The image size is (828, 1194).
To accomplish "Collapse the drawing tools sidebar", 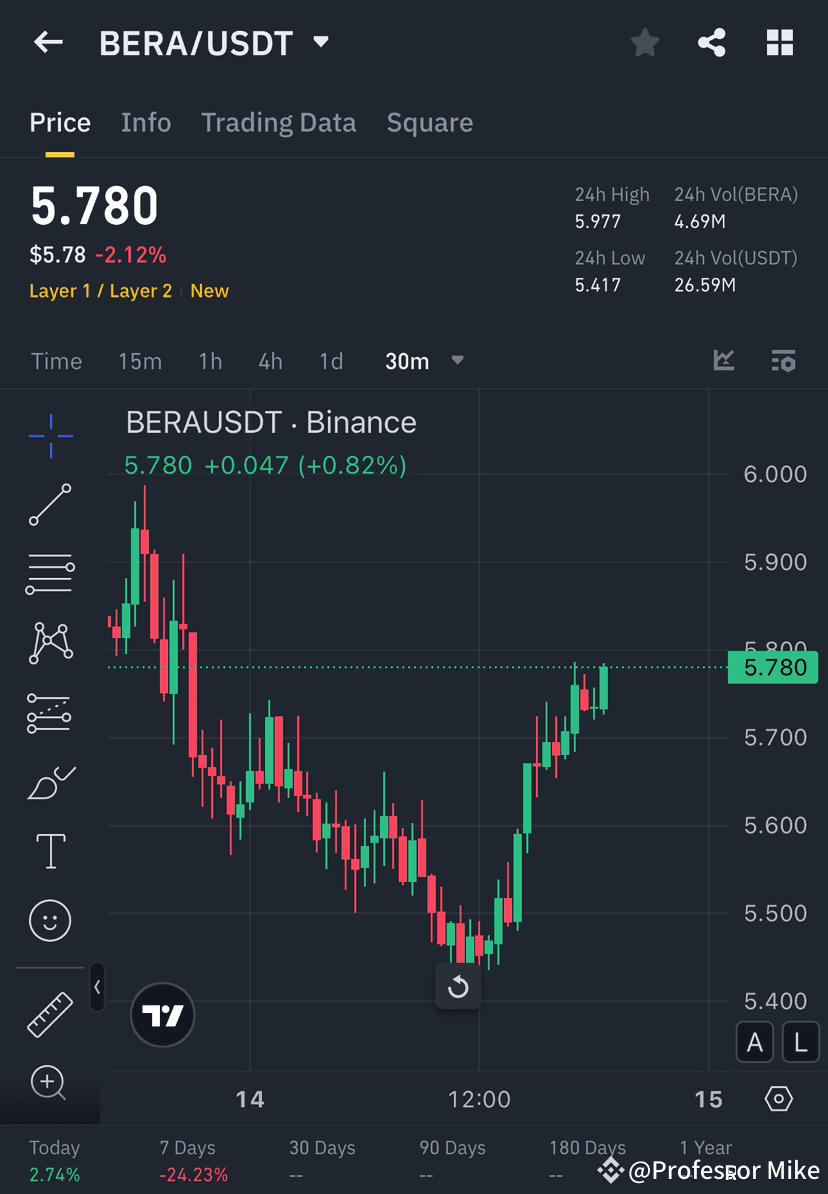I will 97,988.
